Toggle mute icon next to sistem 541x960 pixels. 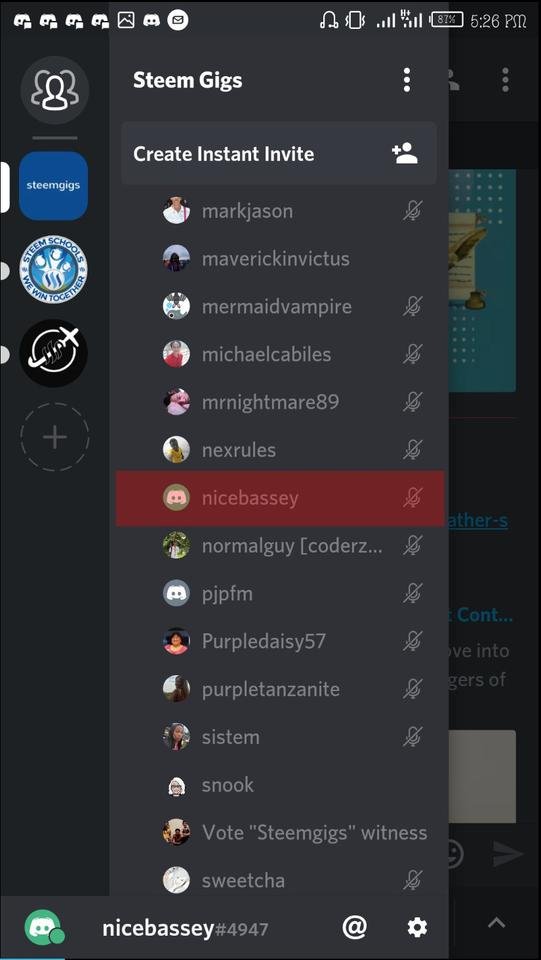coord(412,737)
